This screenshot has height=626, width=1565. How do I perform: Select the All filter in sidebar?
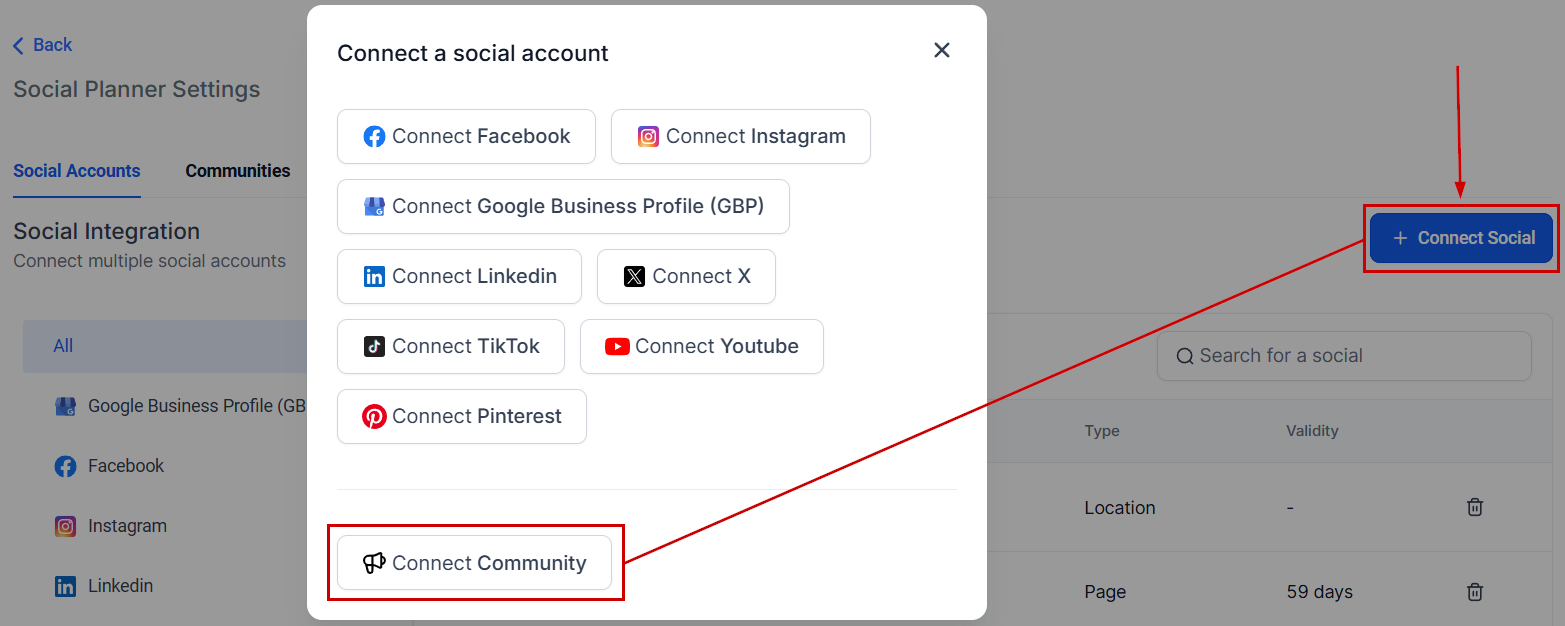(x=64, y=346)
